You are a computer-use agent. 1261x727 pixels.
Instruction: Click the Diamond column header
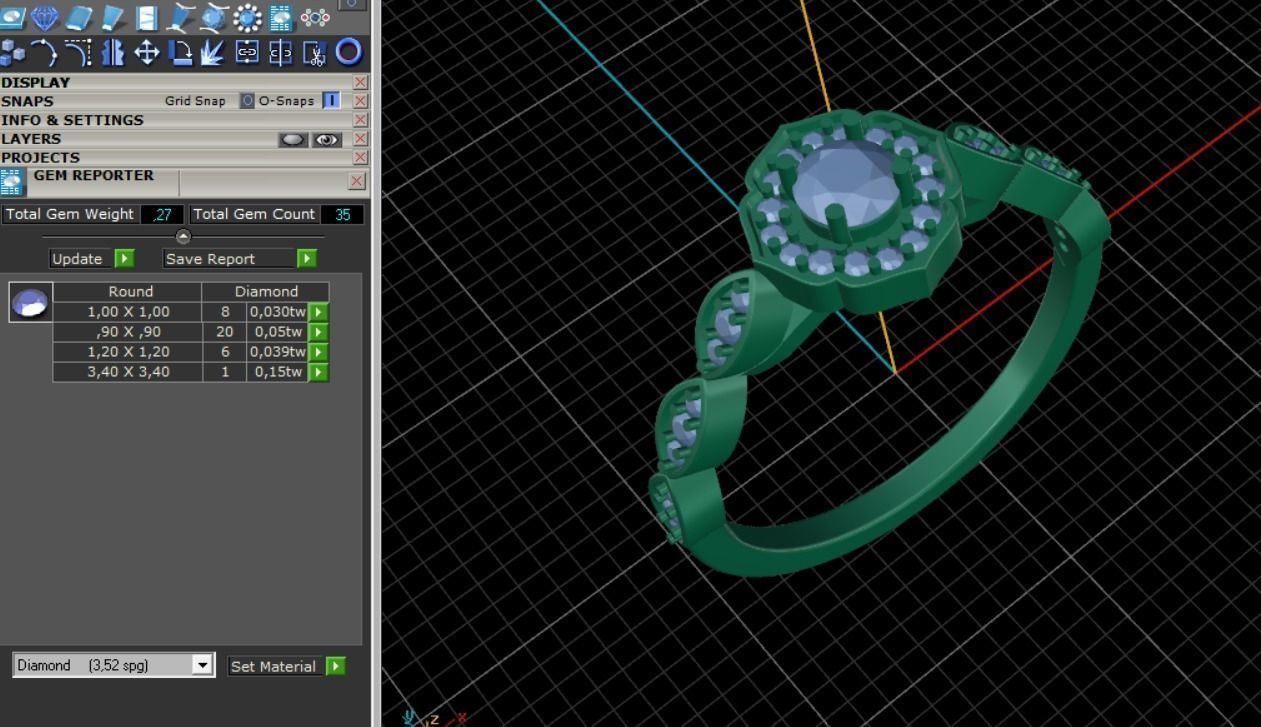[266, 291]
